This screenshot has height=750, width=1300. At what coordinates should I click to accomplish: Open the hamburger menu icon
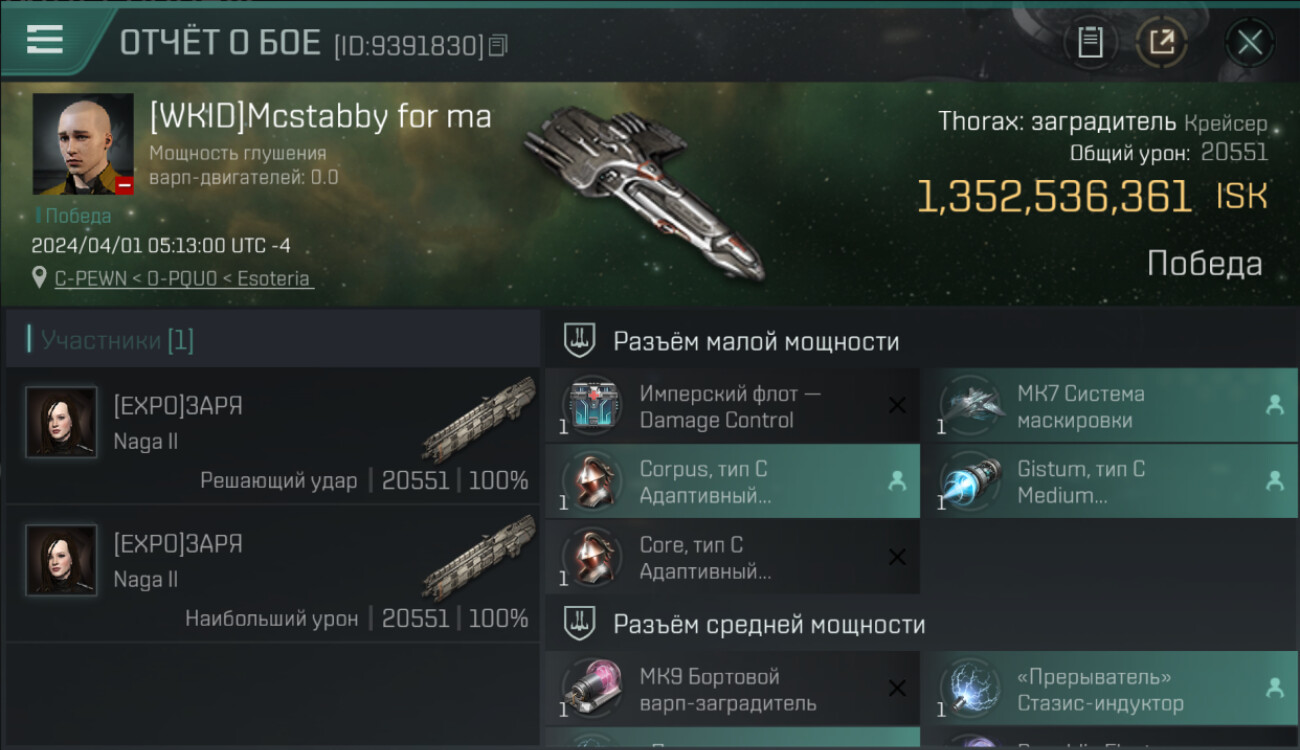coord(44,40)
